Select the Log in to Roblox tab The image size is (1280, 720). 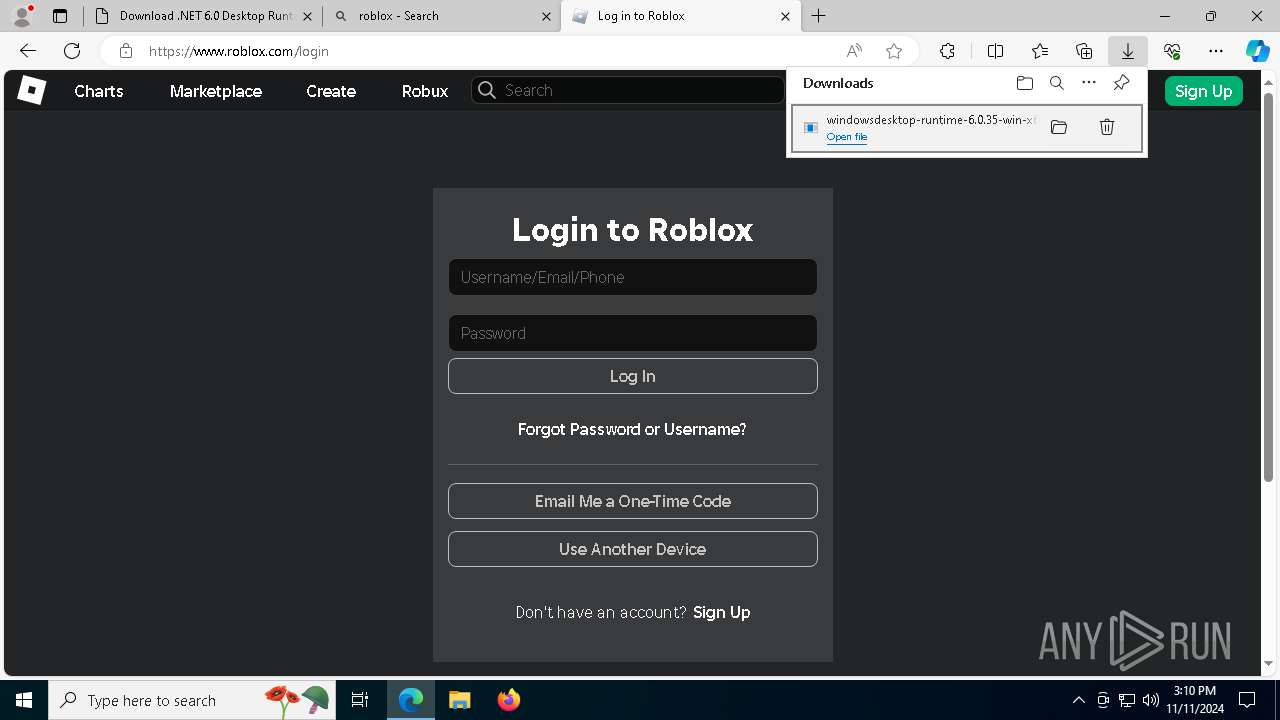[681, 16]
